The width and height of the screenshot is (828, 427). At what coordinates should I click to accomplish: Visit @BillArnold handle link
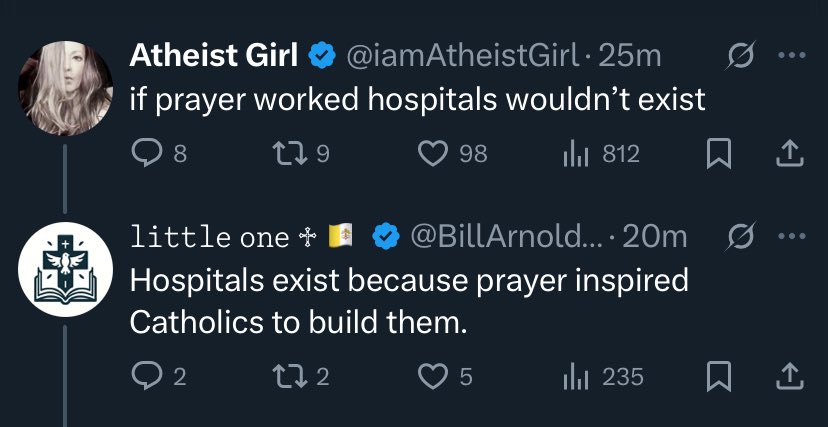[506, 236]
